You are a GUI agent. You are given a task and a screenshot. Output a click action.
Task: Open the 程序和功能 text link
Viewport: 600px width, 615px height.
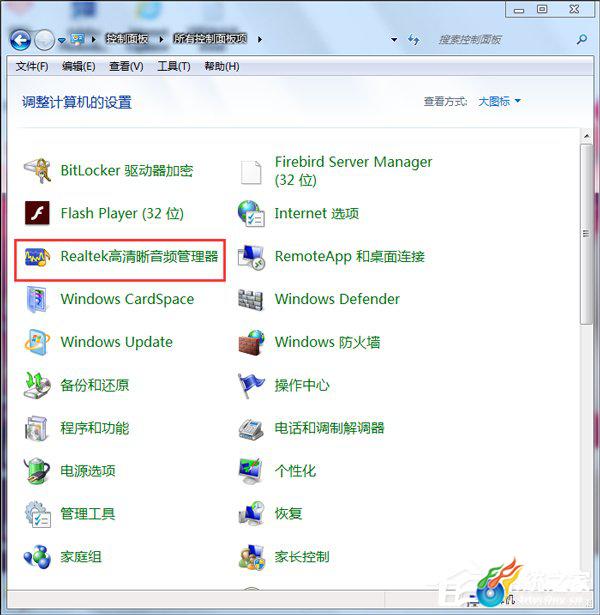tap(95, 428)
